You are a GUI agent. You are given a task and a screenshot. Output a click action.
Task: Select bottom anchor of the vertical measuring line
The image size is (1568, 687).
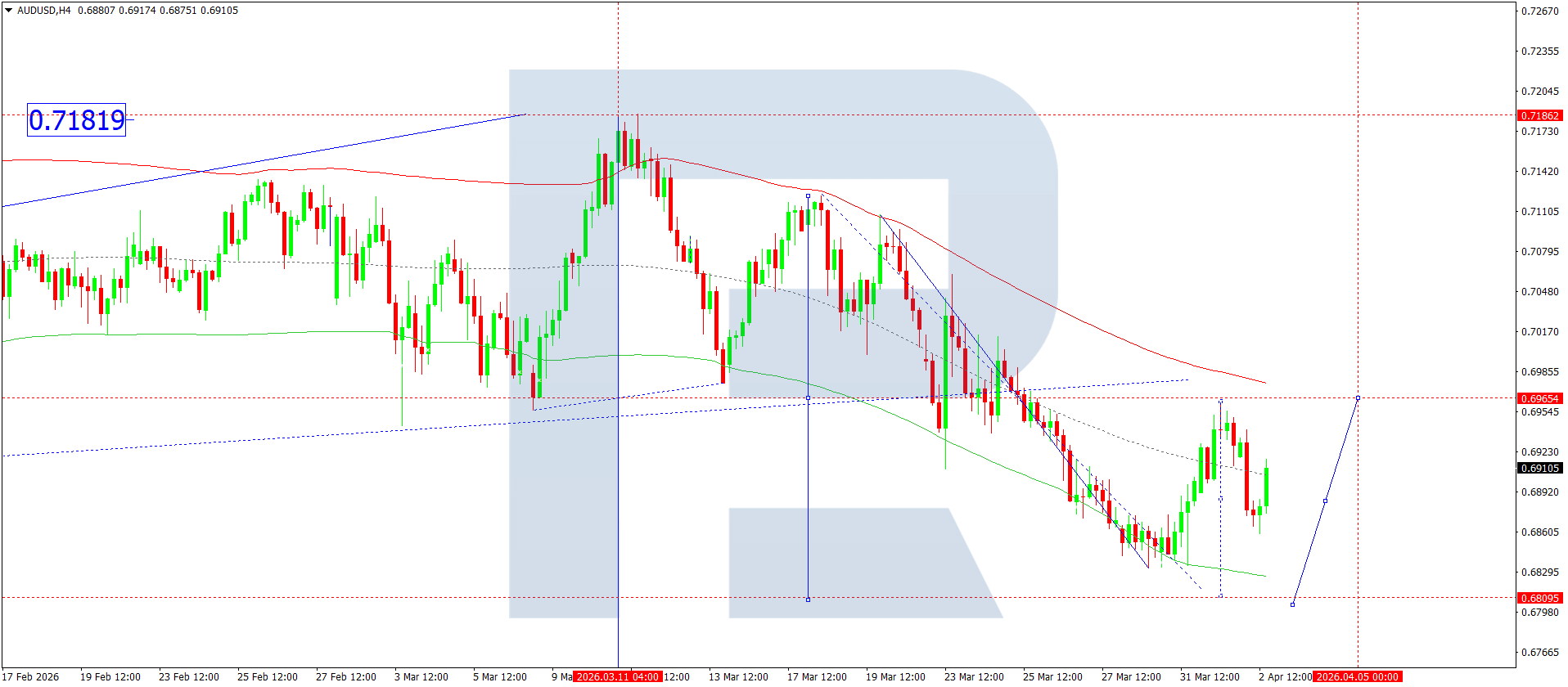(808, 599)
